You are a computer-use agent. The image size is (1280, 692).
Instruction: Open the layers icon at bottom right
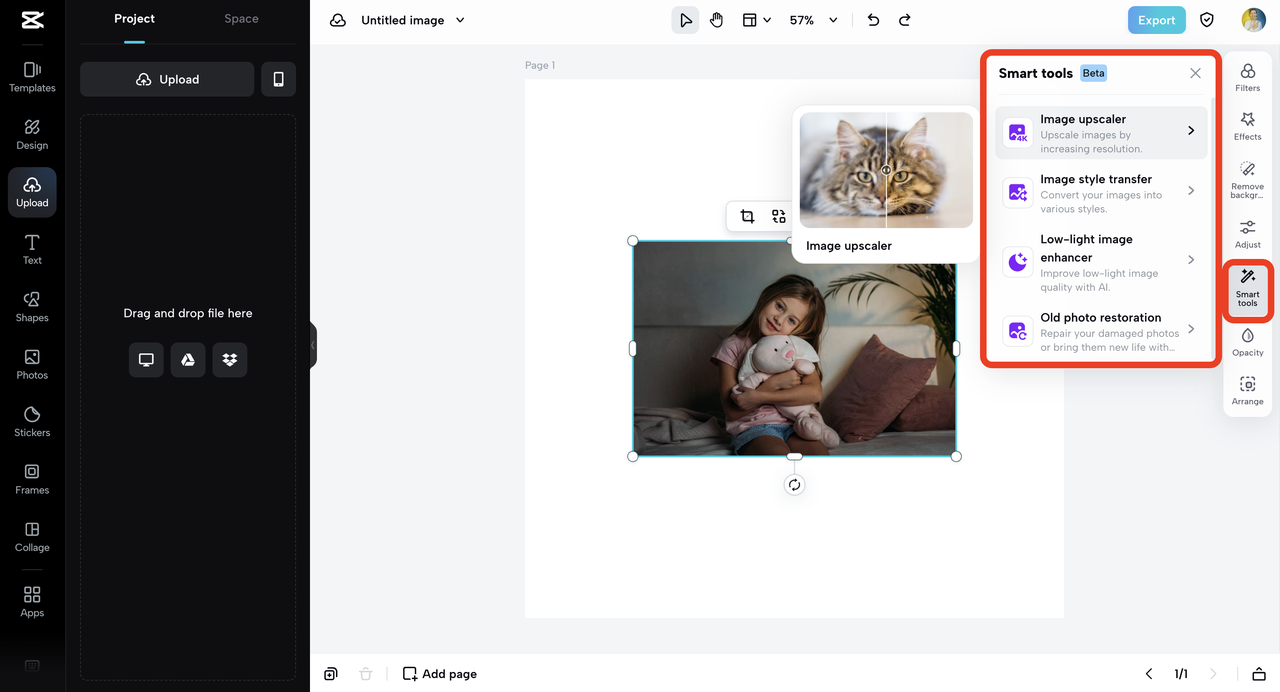1260,674
